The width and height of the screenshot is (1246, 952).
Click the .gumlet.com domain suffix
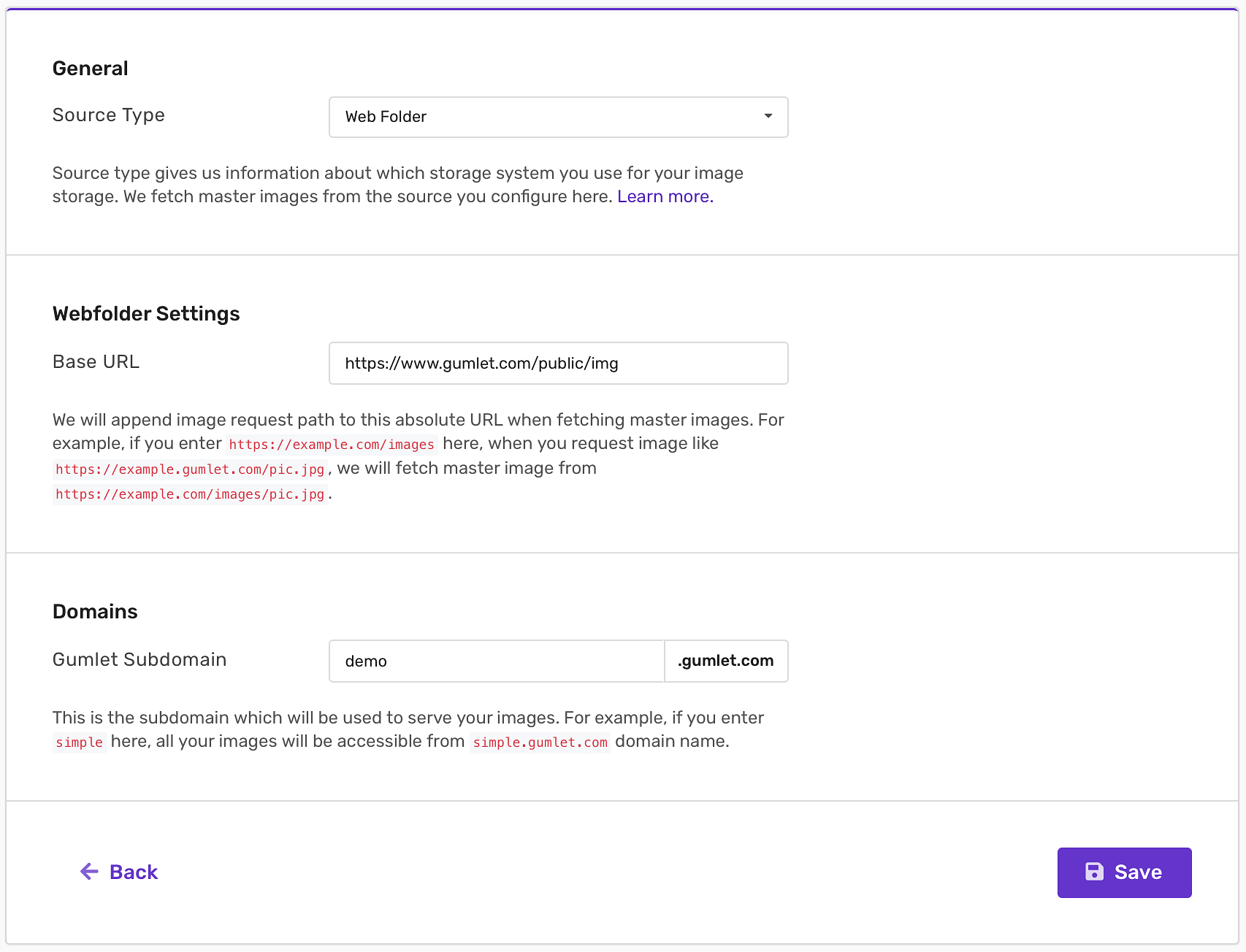click(x=726, y=661)
